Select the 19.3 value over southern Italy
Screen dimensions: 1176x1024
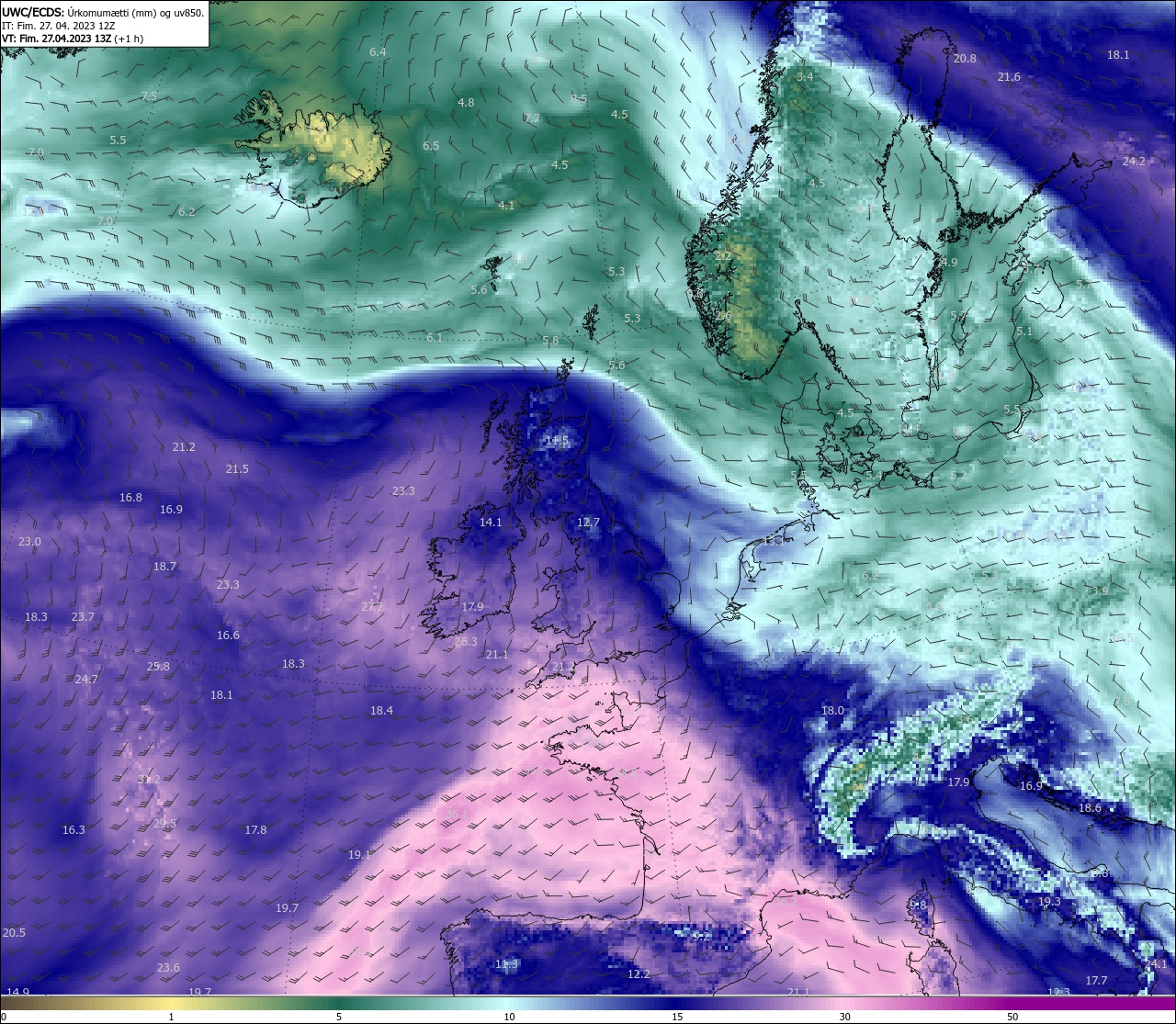click(1049, 903)
